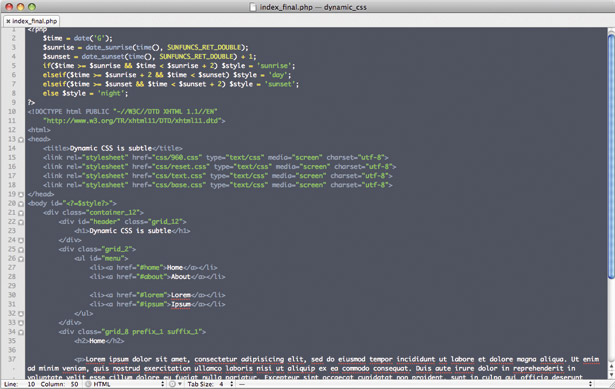Viewport: 615px width, 389px height.
Task: Click the Column value in status bar
Action: (x=74, y=384)
